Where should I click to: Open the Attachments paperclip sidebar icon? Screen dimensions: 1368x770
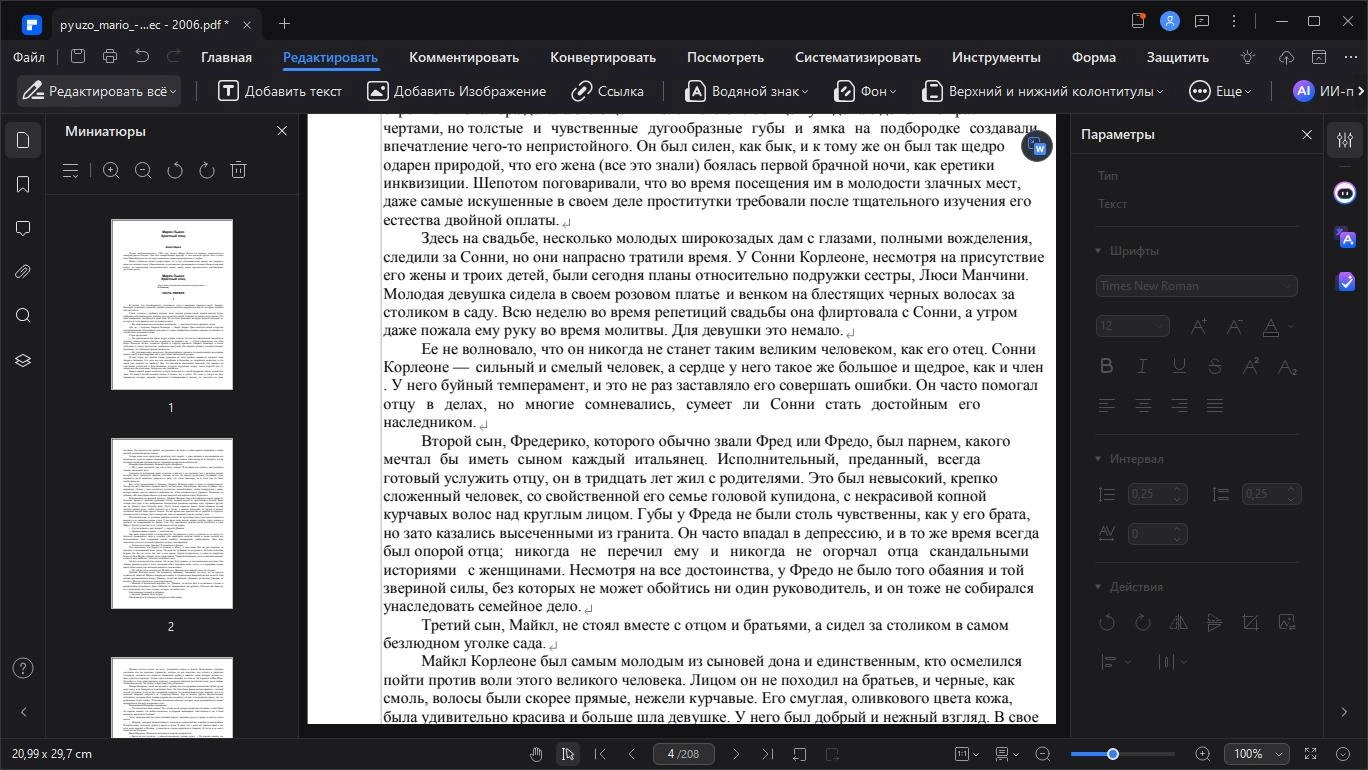point(24,272)
